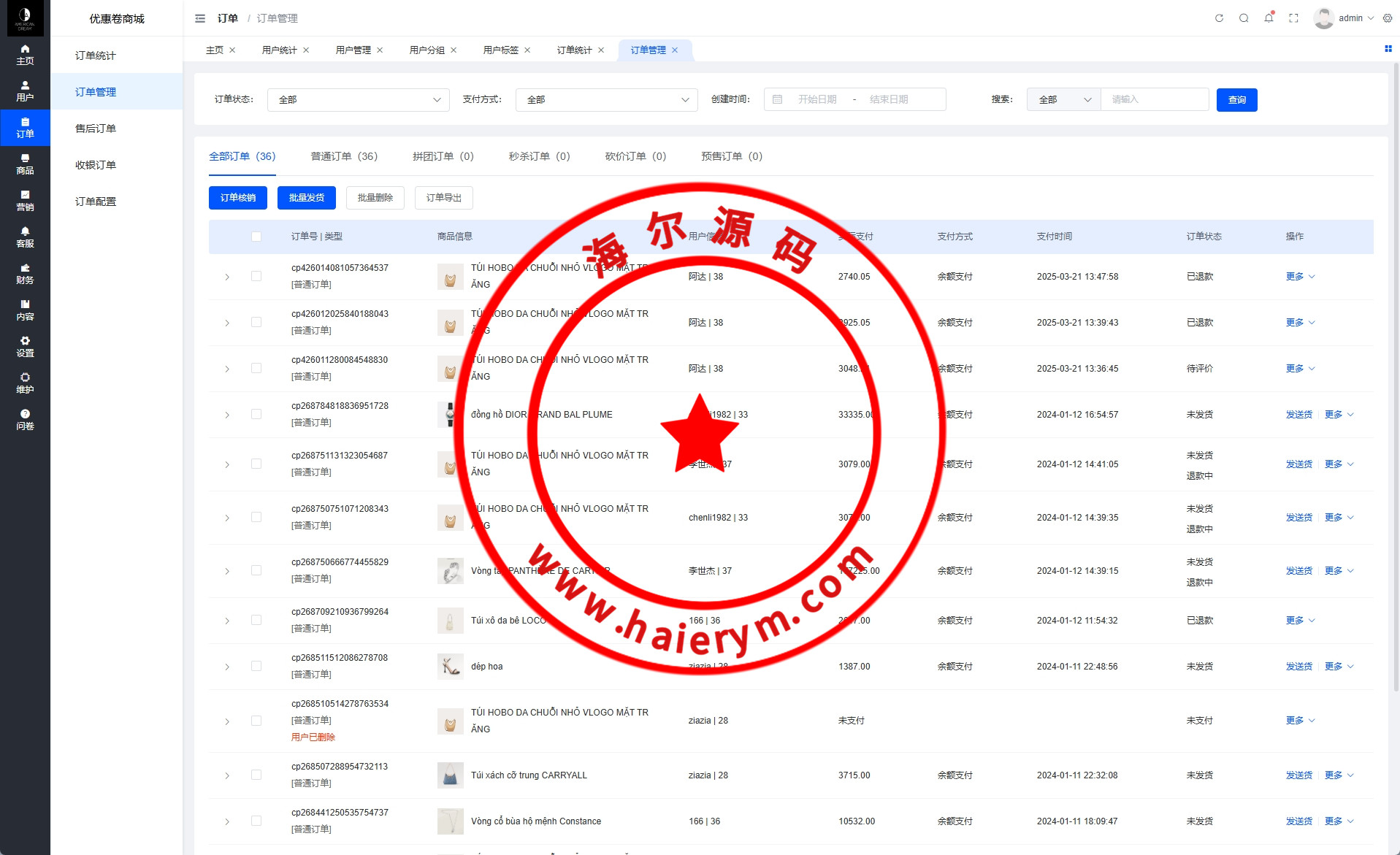1400x855 pixels.
Task: Select checkbox for order cp426014081057364537
Action: pos(256,276)
